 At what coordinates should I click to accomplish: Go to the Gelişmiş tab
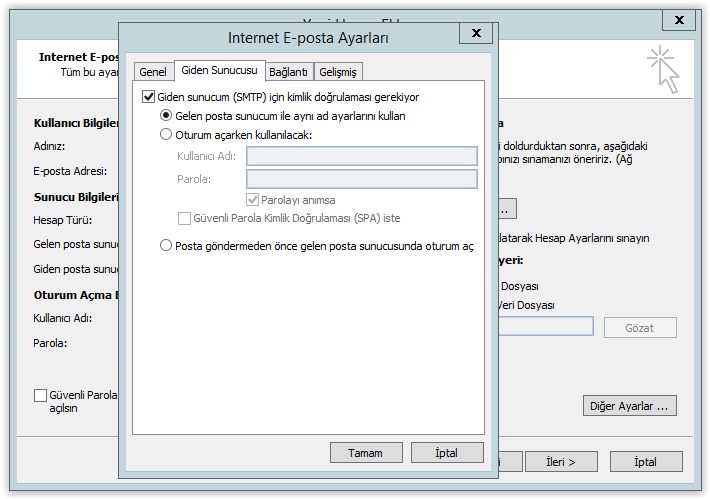click(x=338, y=72)
